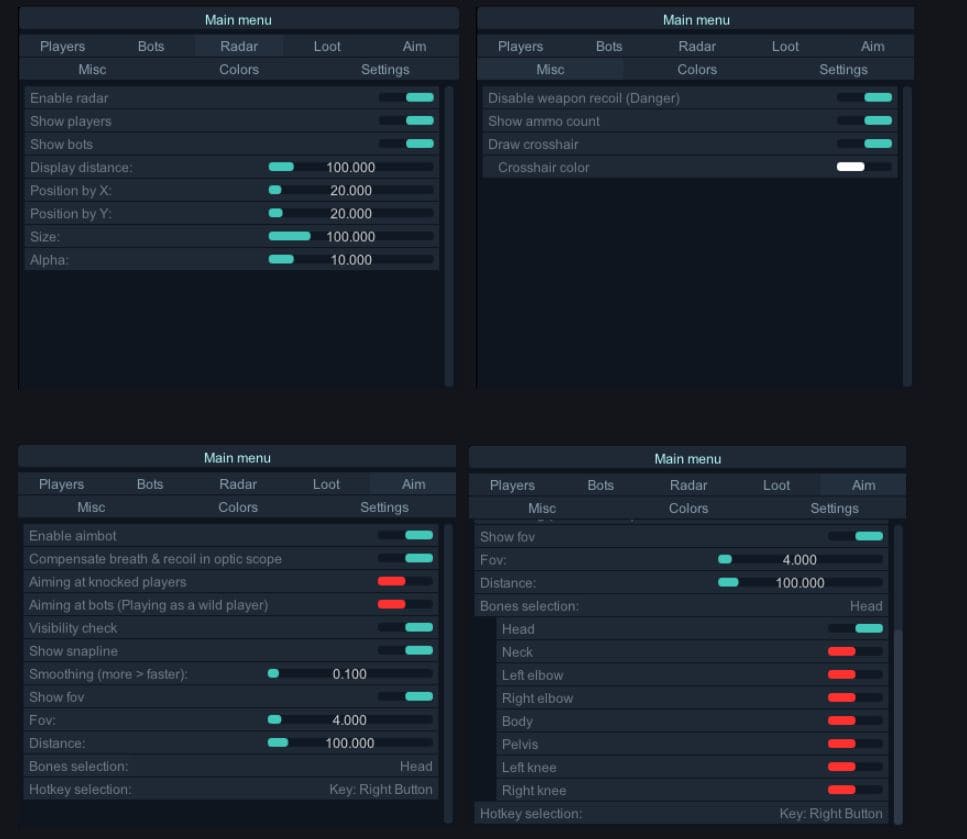Turn off Show bots on radar
Screen dimensions: 967x839
tap(406, 144)
